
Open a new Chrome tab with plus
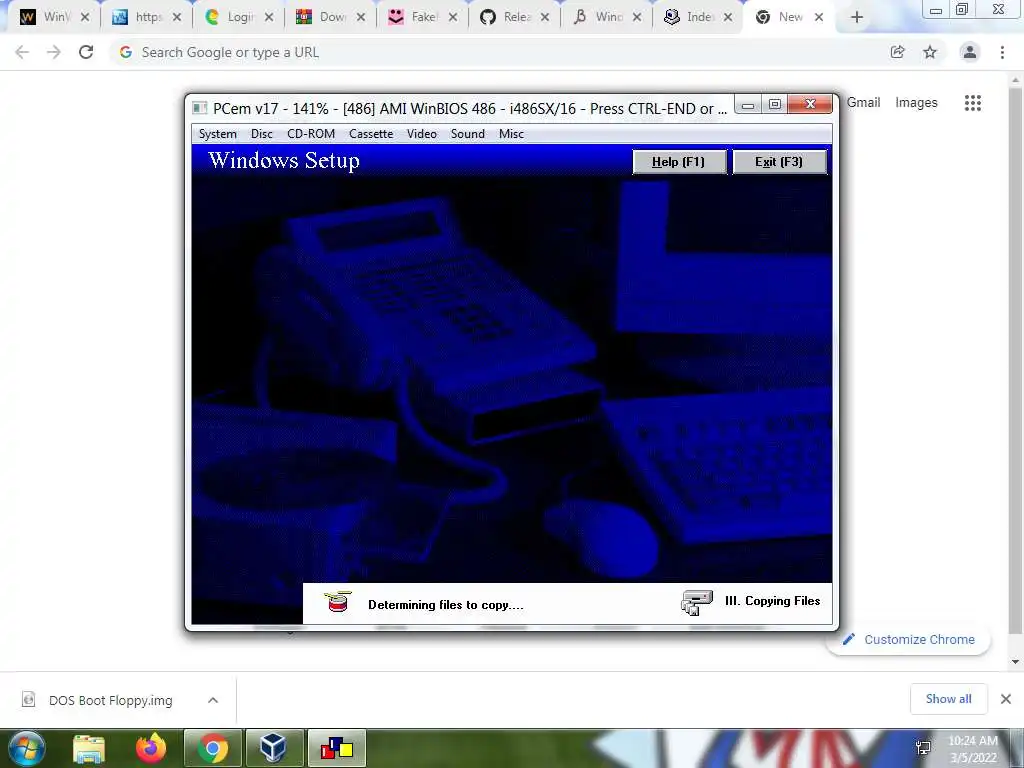click(857, 18)
